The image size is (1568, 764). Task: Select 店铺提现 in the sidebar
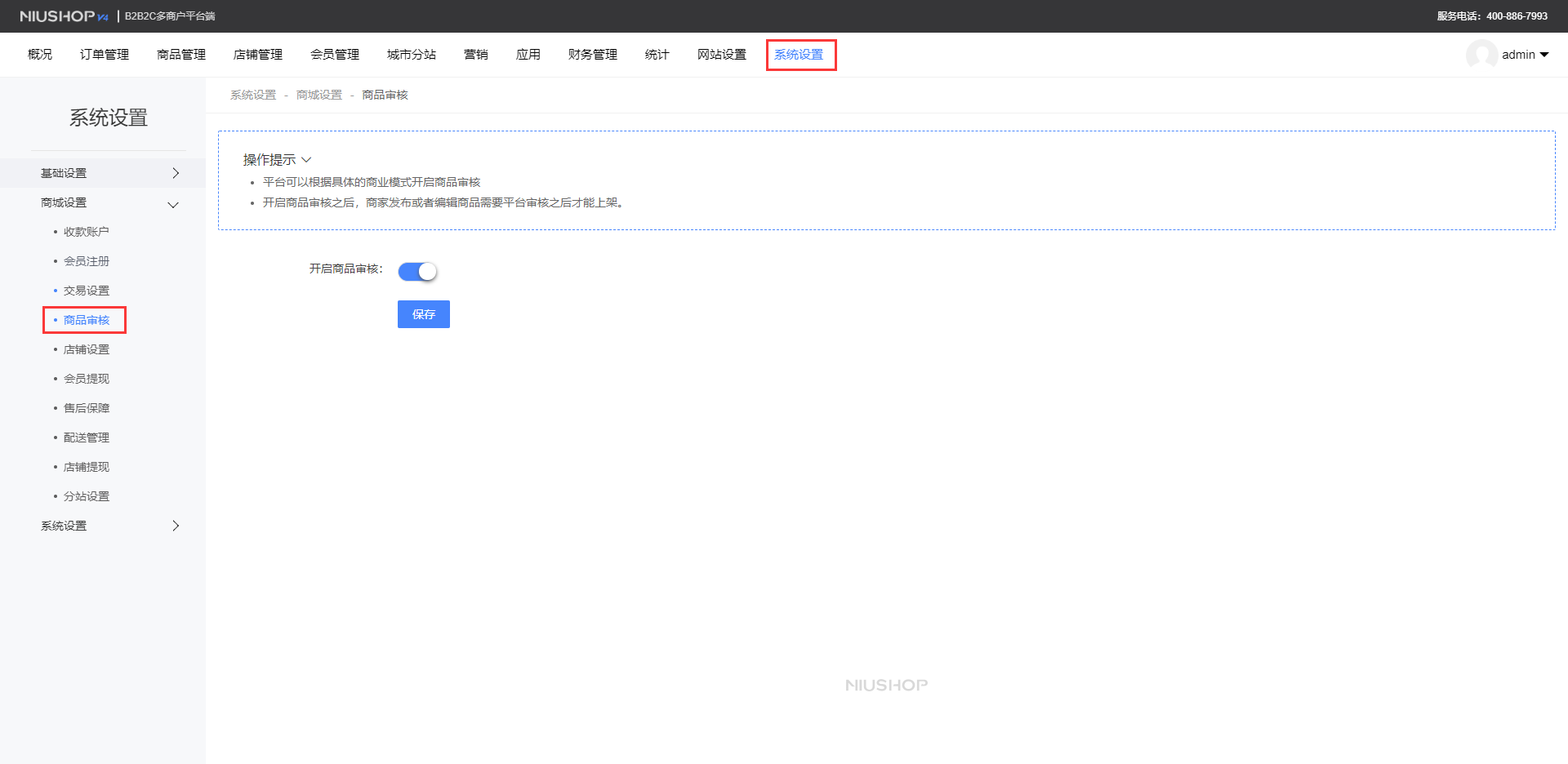click(x=87, y=467)
